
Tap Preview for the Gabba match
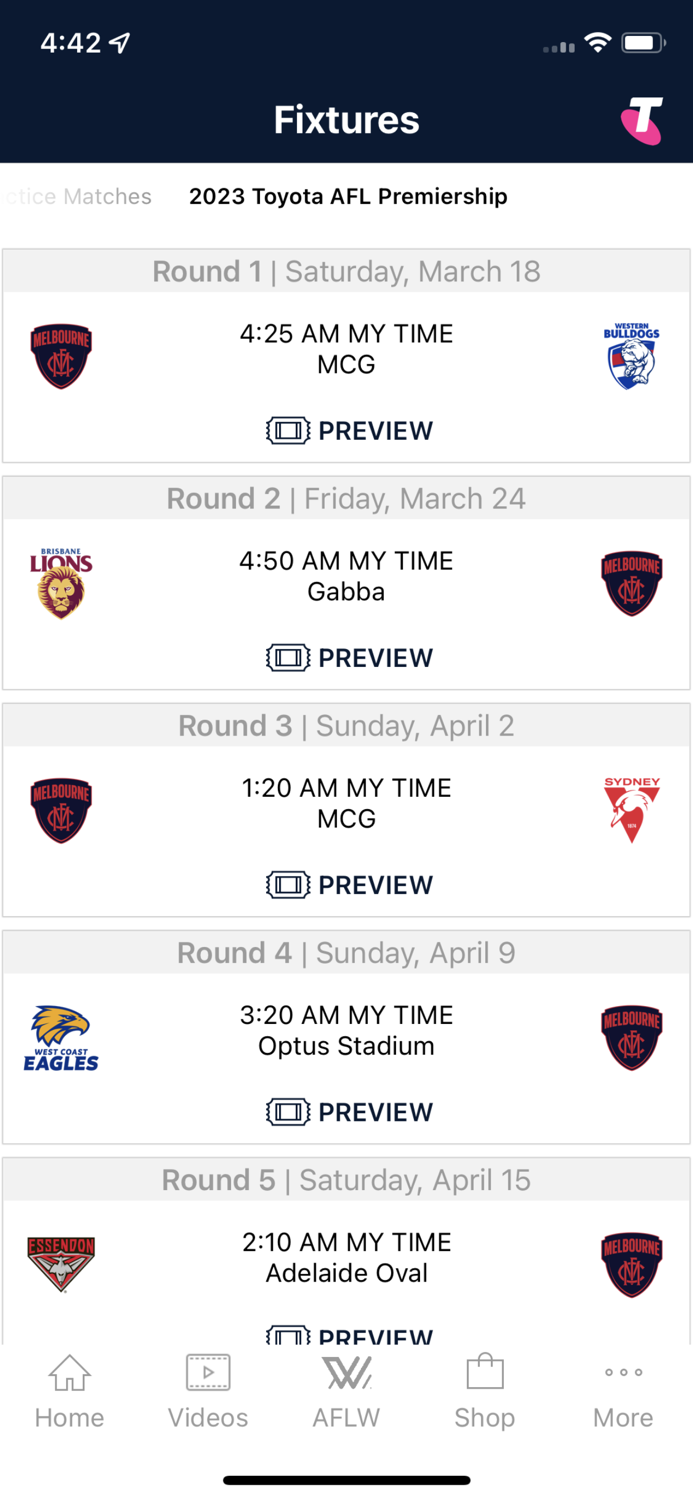[348, 658]
